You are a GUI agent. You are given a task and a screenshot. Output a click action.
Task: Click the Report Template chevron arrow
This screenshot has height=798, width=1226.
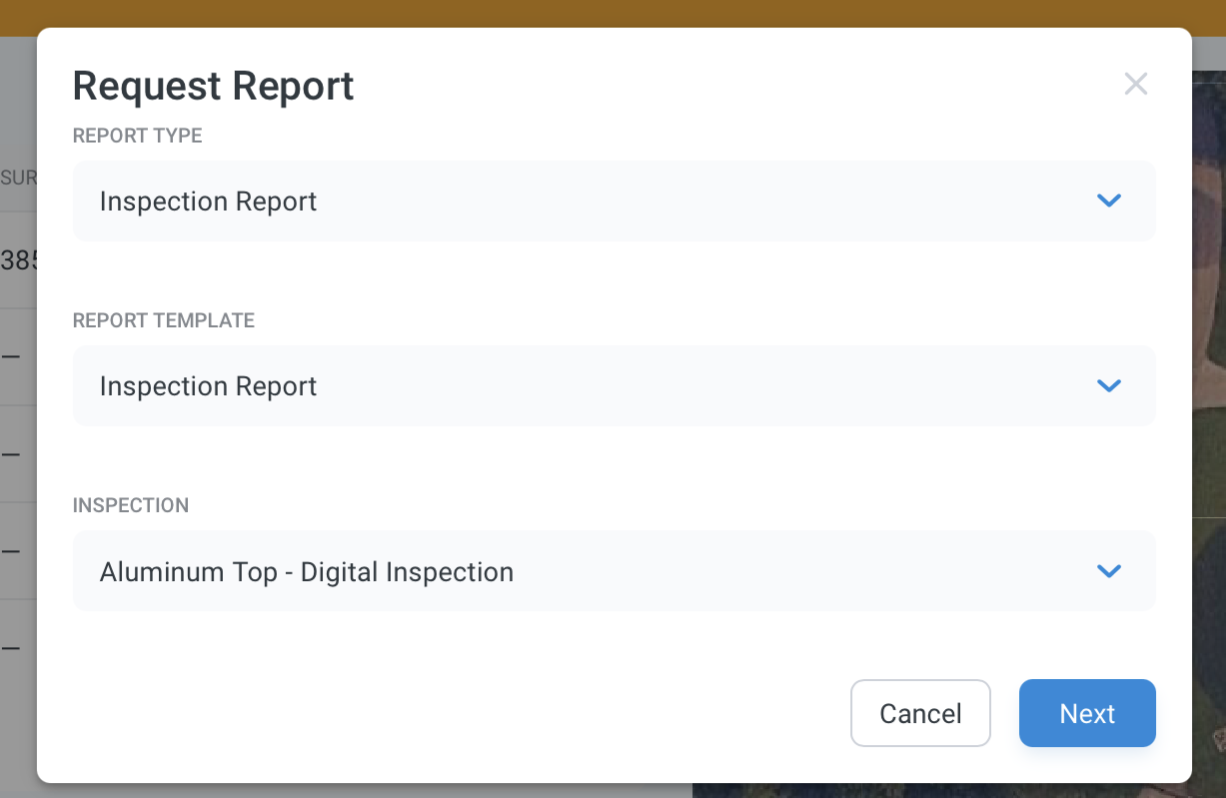1108,386
